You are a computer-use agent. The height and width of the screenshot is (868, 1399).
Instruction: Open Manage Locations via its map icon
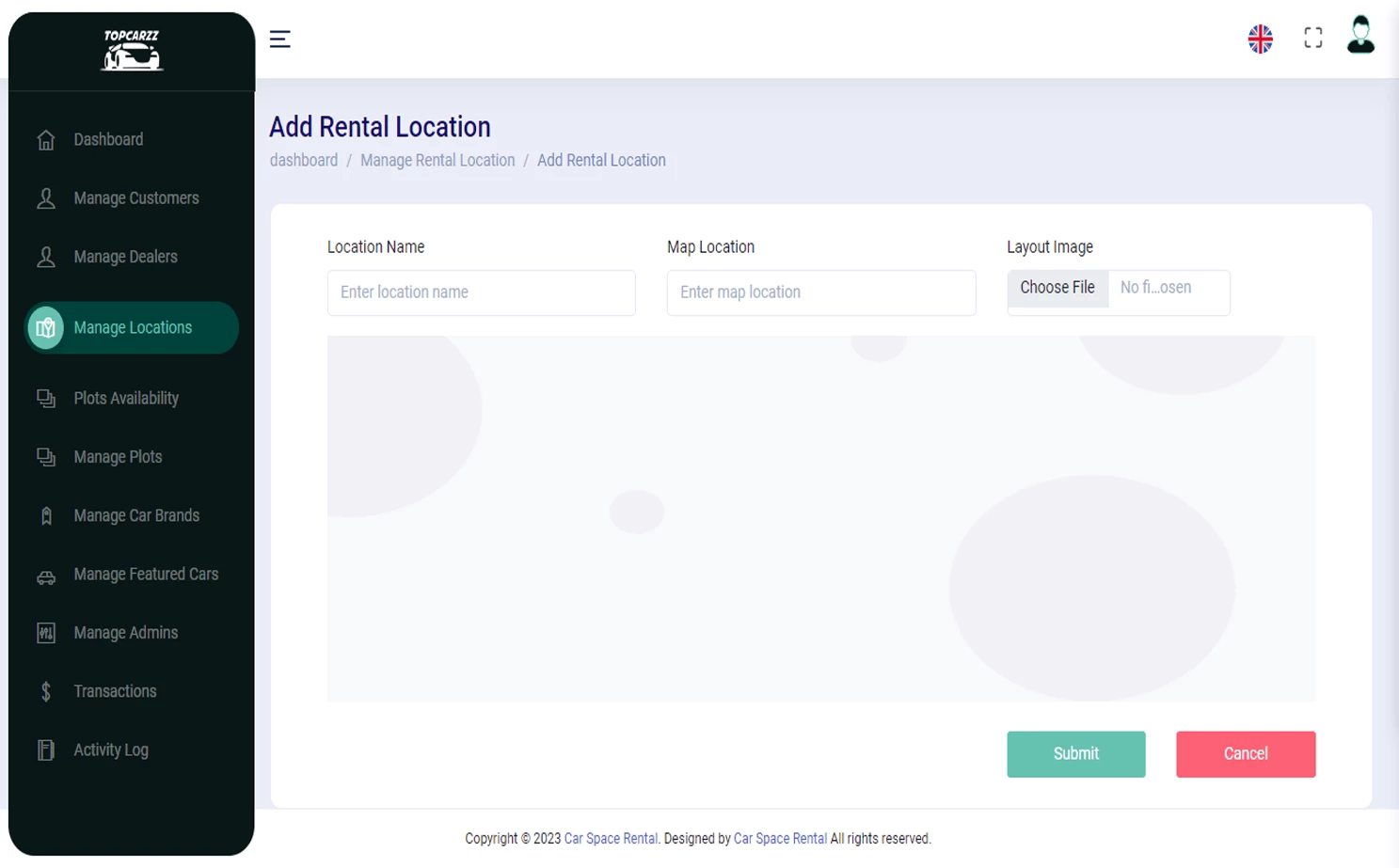46,327
